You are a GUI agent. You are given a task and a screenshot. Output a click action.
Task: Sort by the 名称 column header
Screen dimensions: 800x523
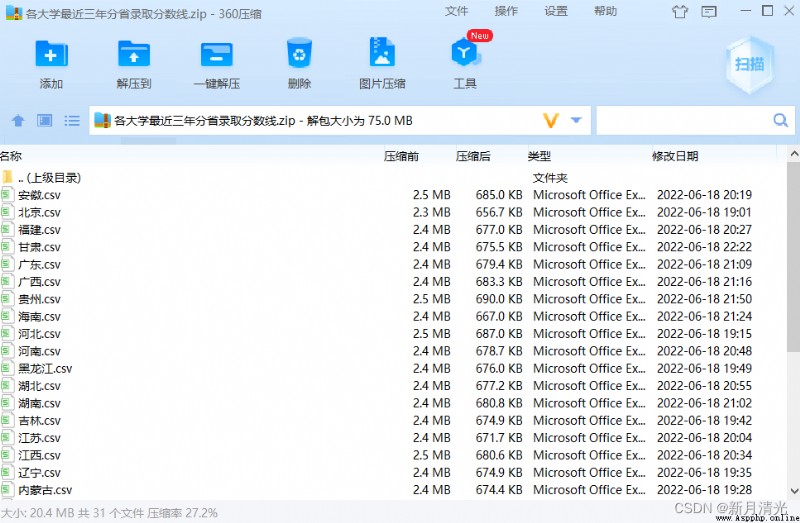(x=11, y=156)
